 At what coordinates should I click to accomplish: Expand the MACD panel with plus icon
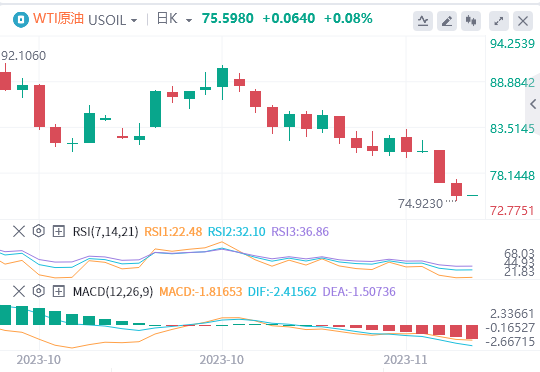click(59, 291)
